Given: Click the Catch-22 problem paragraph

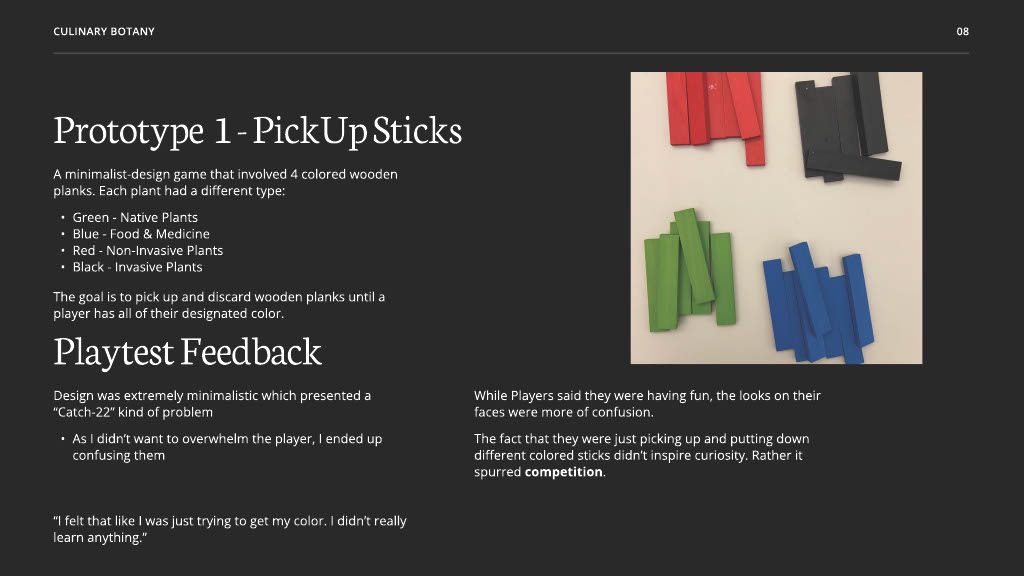Looking at the screenshot, I should point(212,404).
